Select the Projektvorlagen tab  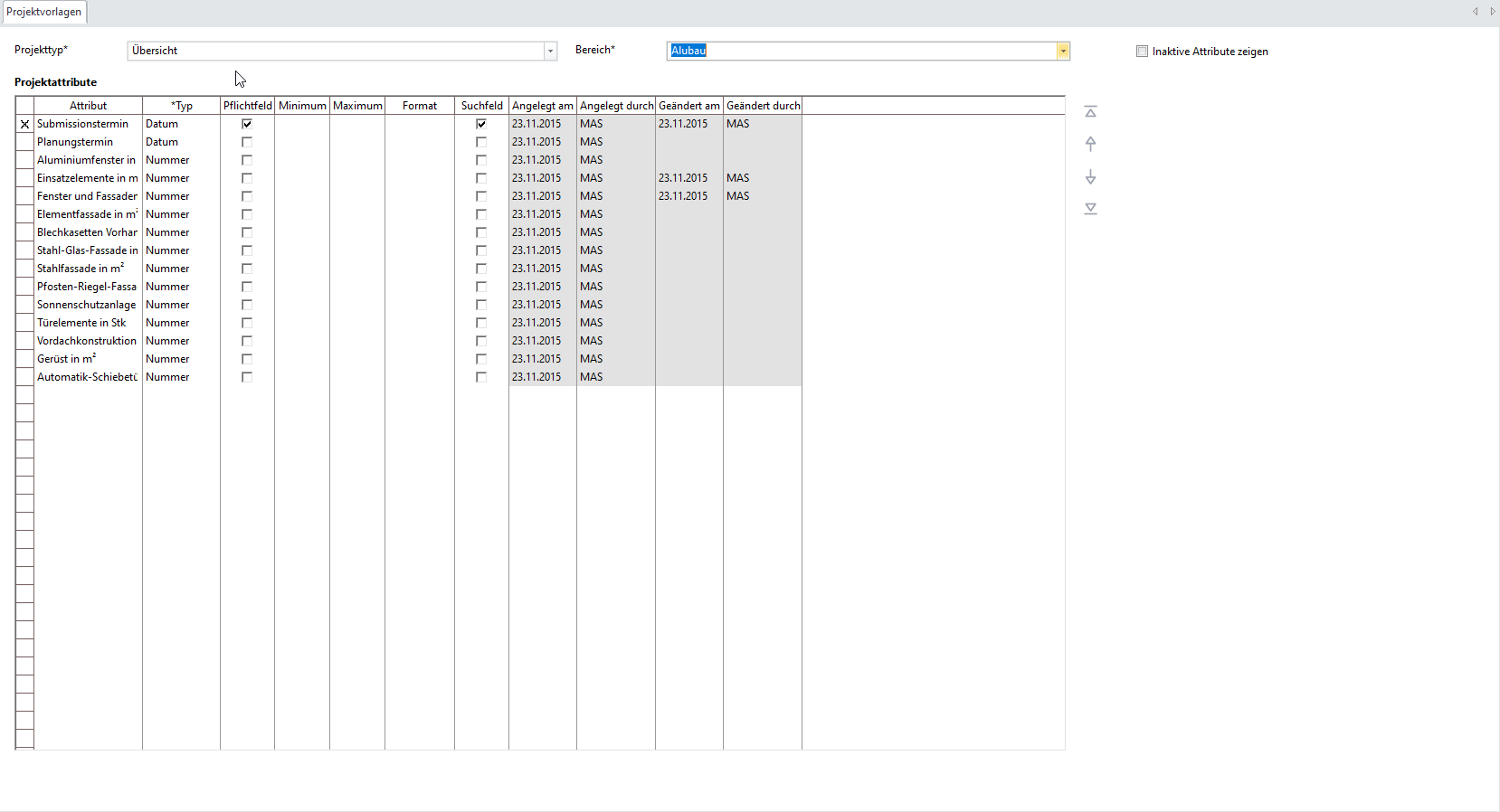click(43, 12)
